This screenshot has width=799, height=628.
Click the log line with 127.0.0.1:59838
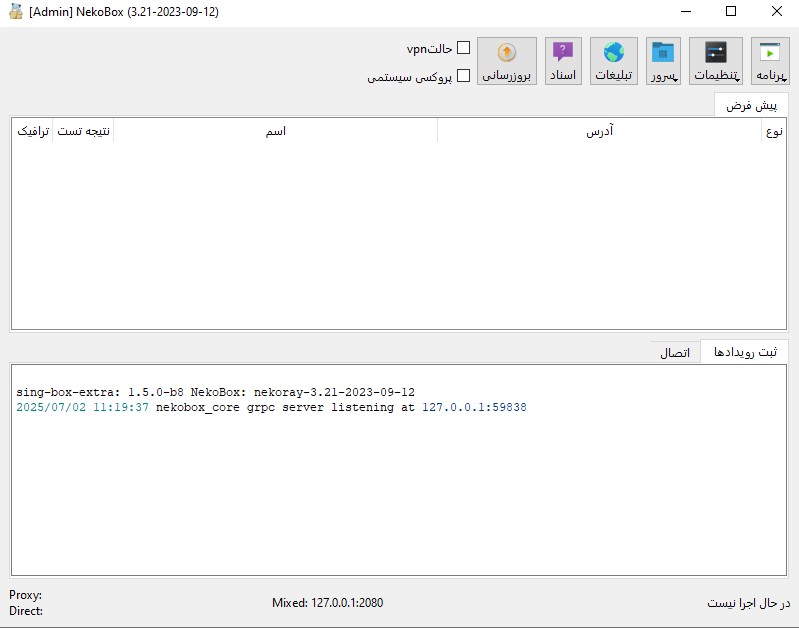coord(271,407)
